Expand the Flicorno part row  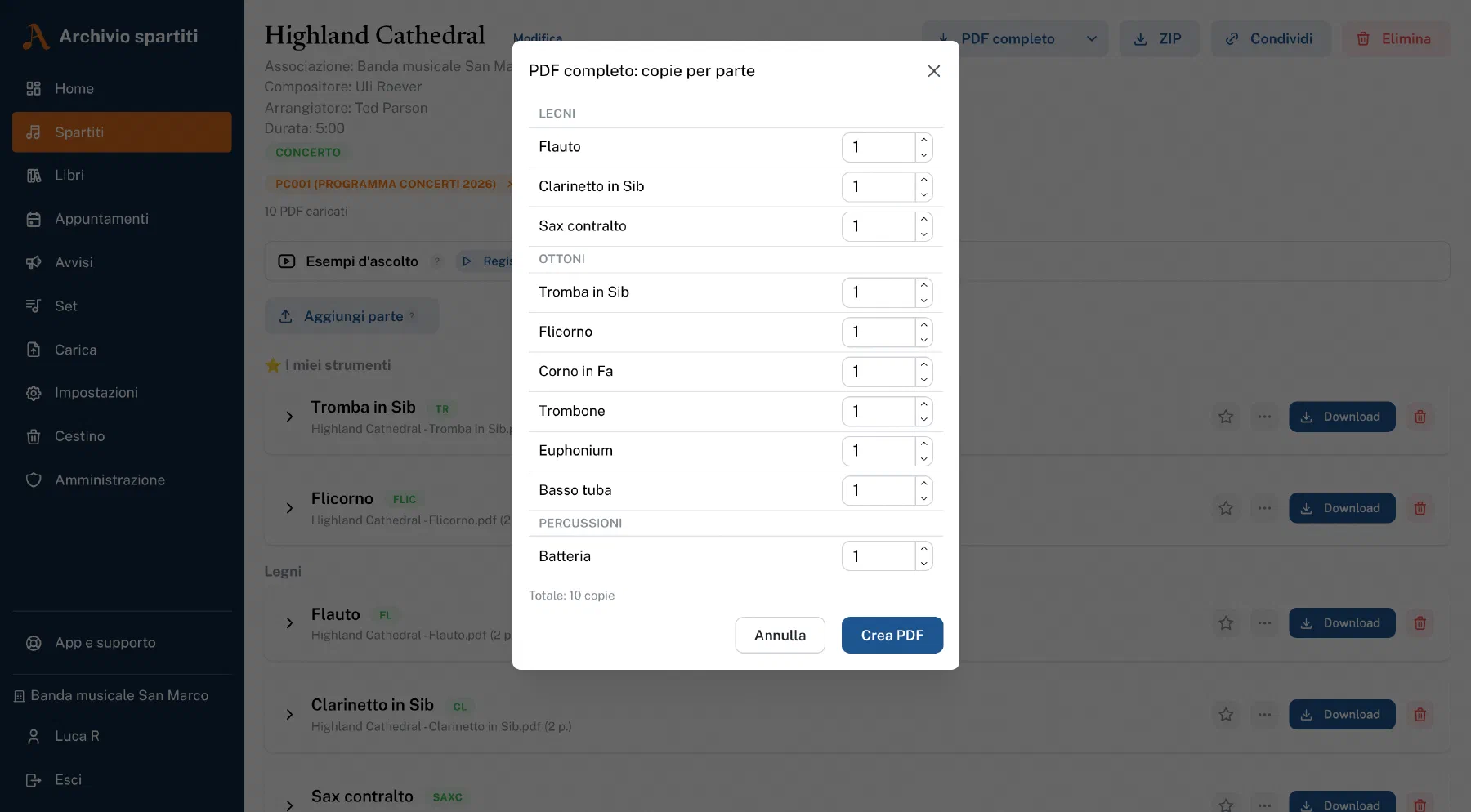pos(288,508)
